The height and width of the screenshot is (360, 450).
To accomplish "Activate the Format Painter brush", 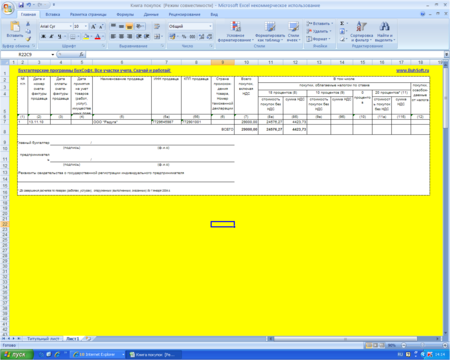I will (x=28, y=39).
